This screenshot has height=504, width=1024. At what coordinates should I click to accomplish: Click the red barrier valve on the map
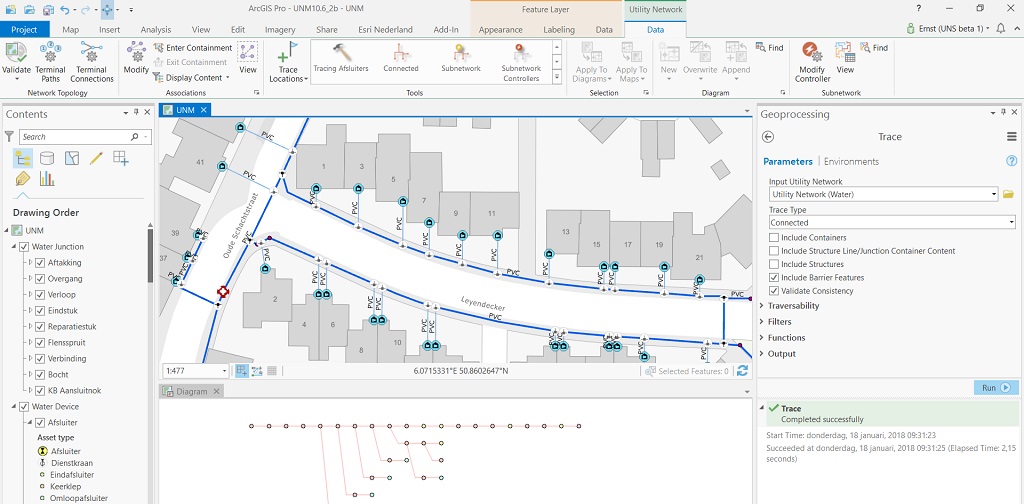(223, 292)
